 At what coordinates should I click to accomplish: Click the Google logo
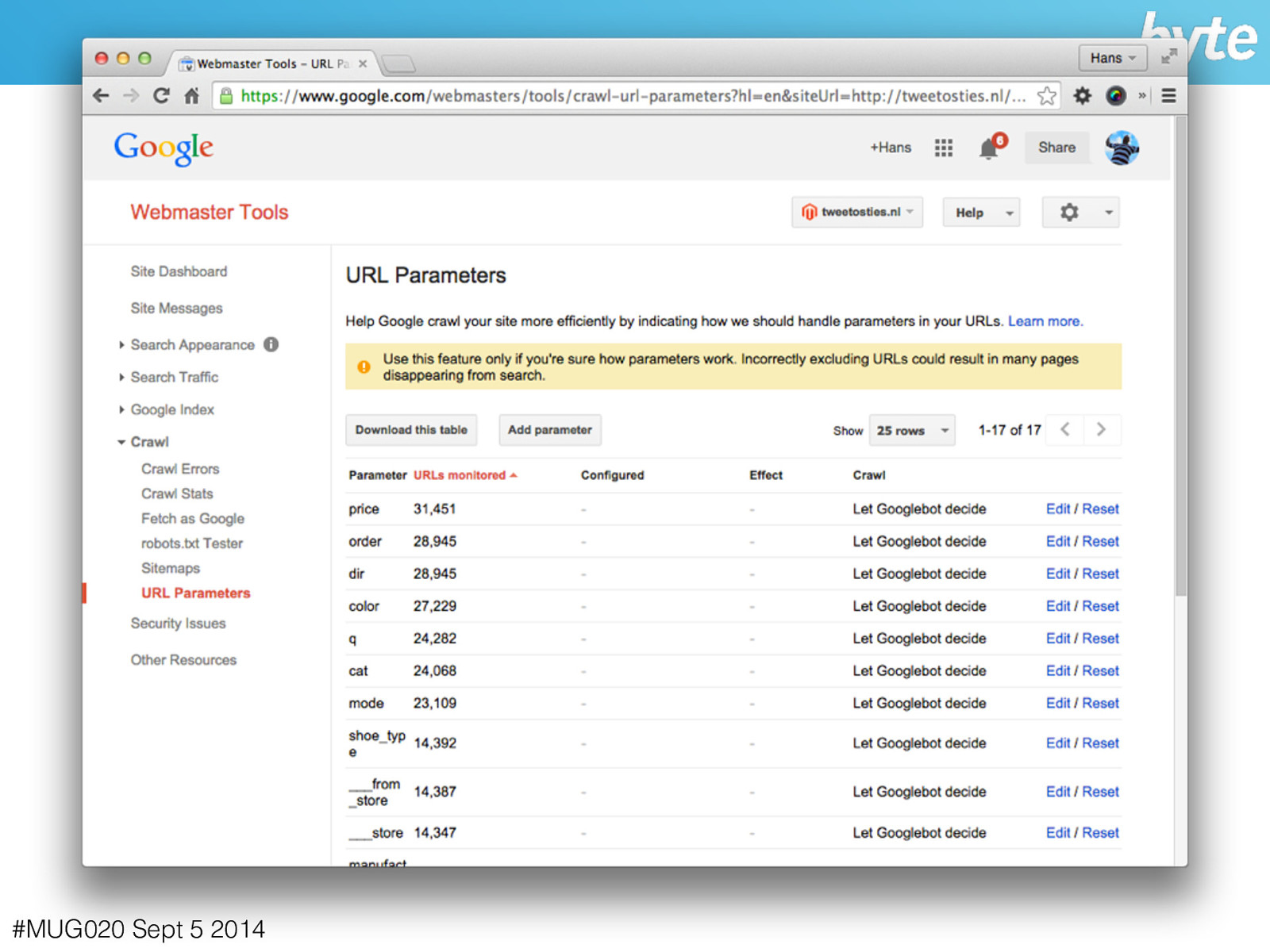click(x=164, y=148)
